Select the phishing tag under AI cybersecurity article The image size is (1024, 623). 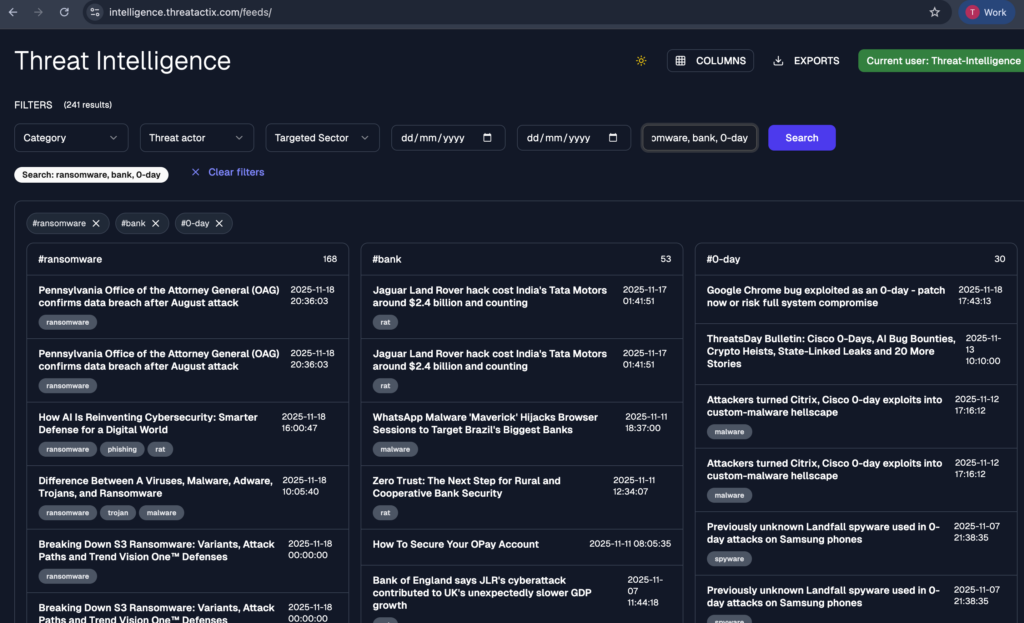click(120, 449)
